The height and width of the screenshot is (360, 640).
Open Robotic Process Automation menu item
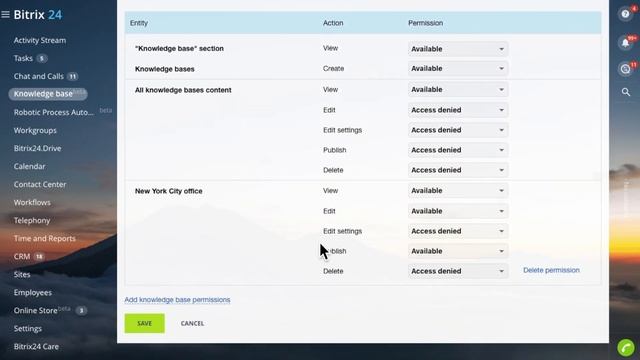[x=54, y=112]
